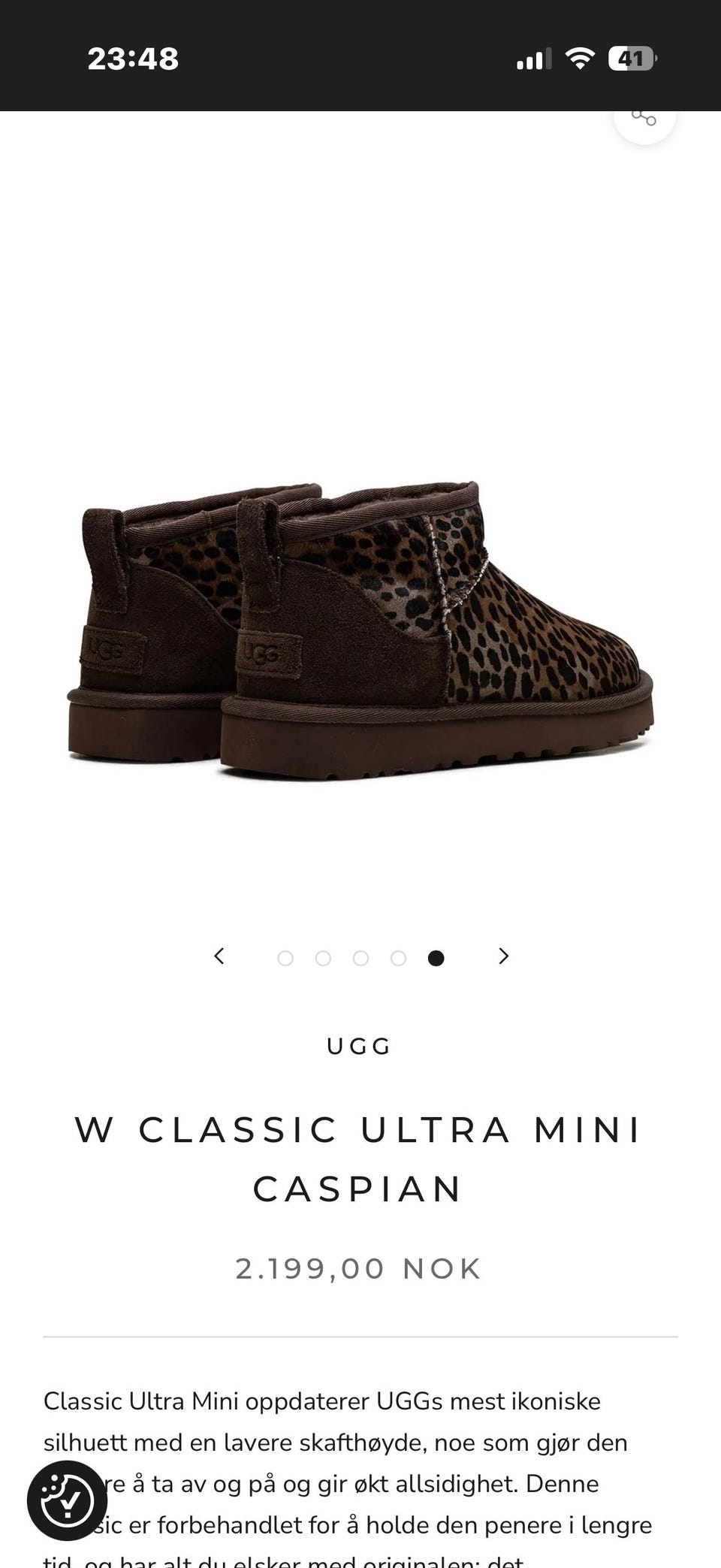The height and width of the screenshot is (1568, 721).
Task: Tap the W Classic Ultra Mini Caspian title
Action: (x=358, y=1159)
